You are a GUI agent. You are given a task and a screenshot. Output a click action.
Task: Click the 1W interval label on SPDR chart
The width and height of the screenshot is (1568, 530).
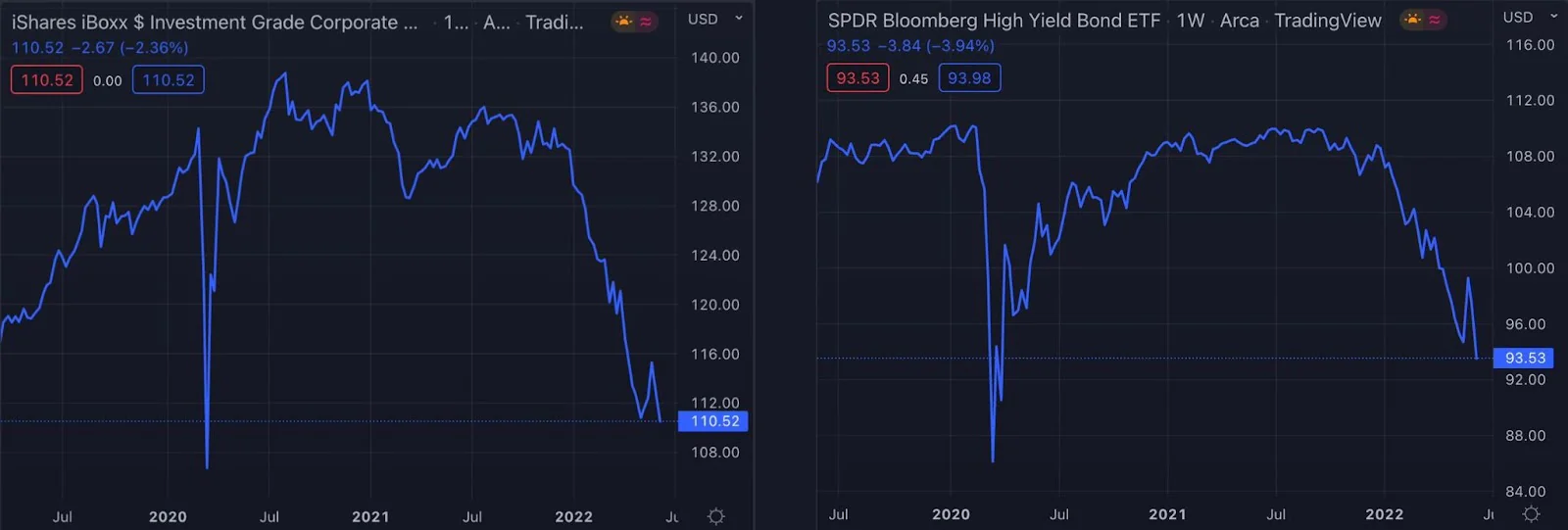(x=1191, y=21)
